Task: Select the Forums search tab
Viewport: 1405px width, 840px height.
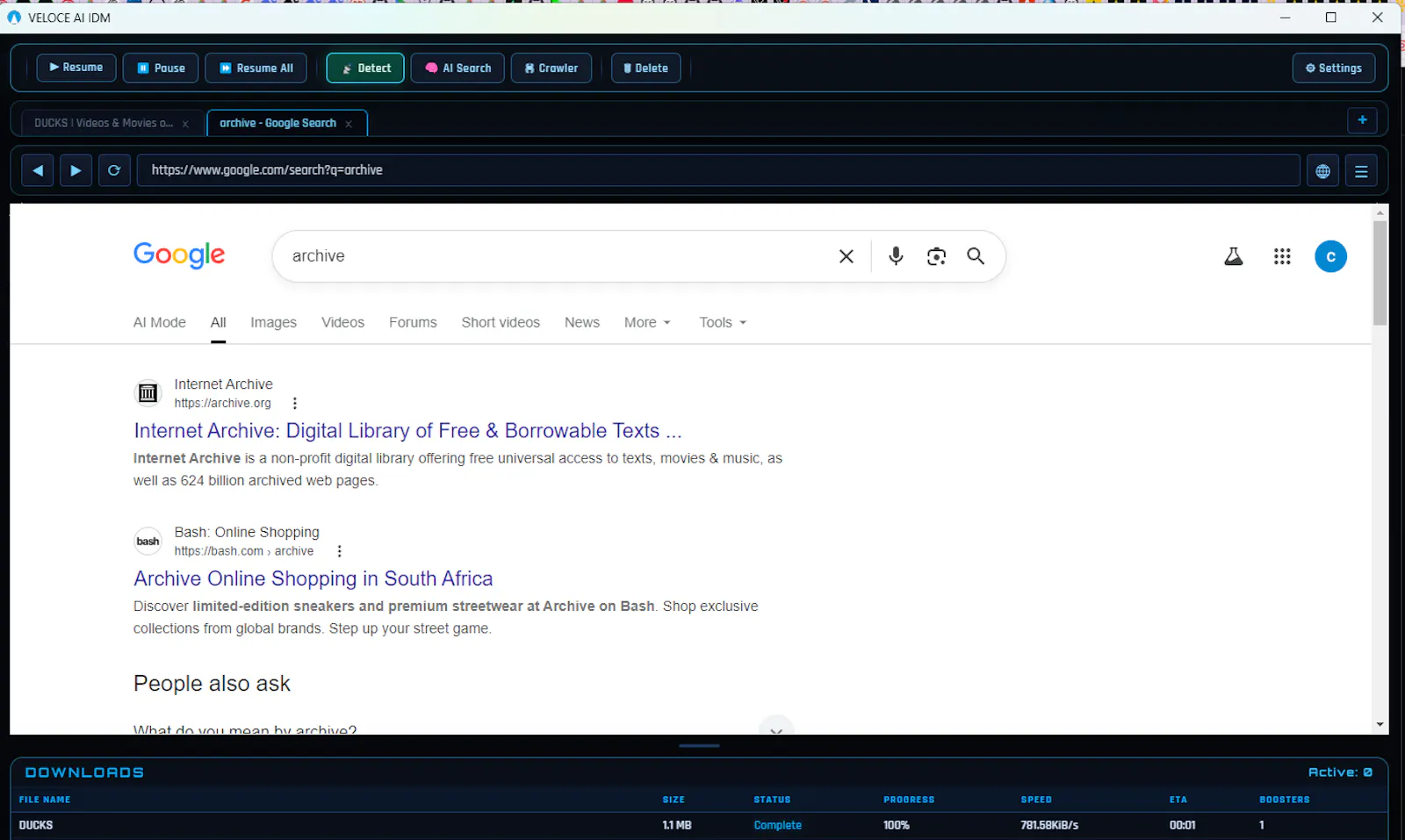Action: coord(413,323)
